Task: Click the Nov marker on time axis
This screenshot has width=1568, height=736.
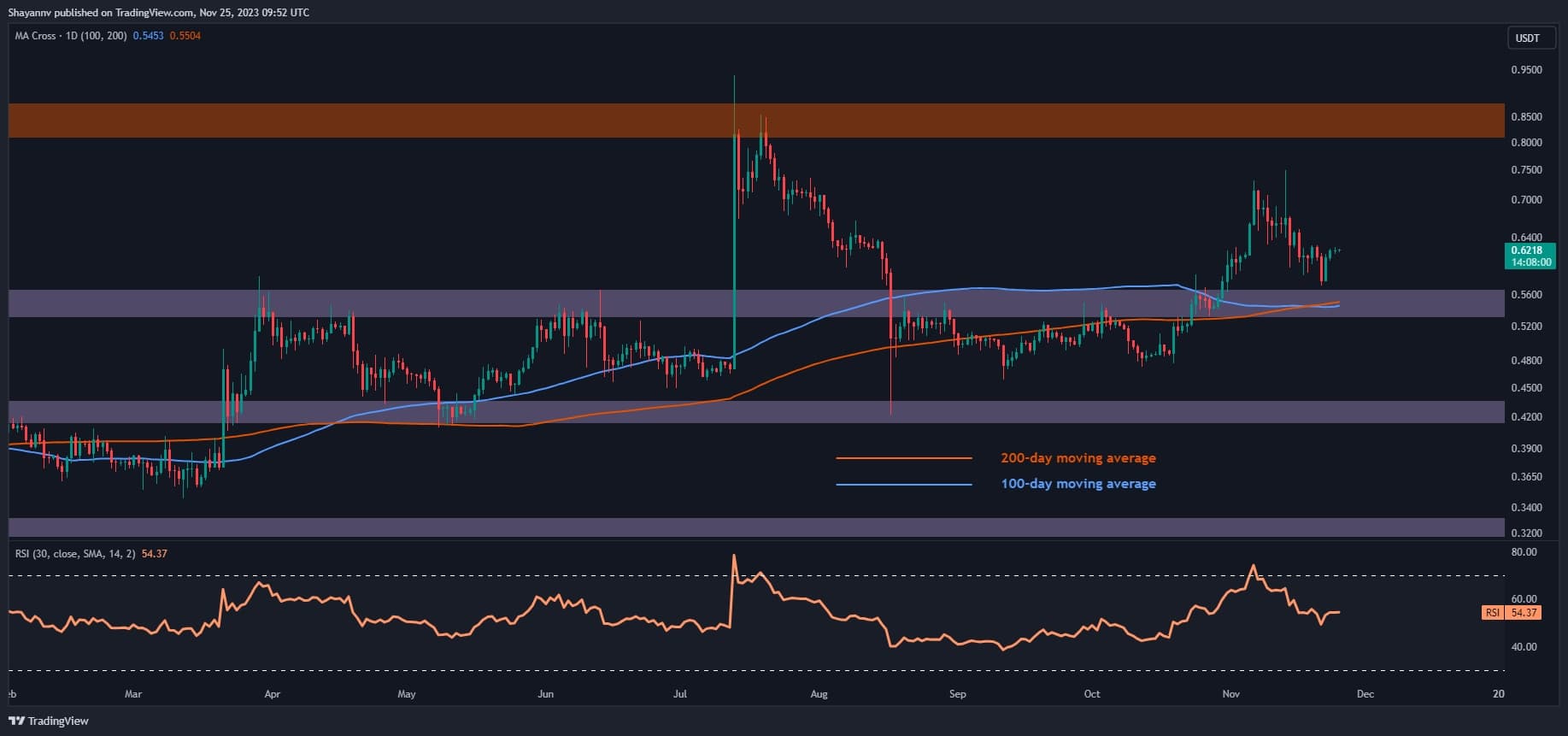Action: click(1230, 694)
